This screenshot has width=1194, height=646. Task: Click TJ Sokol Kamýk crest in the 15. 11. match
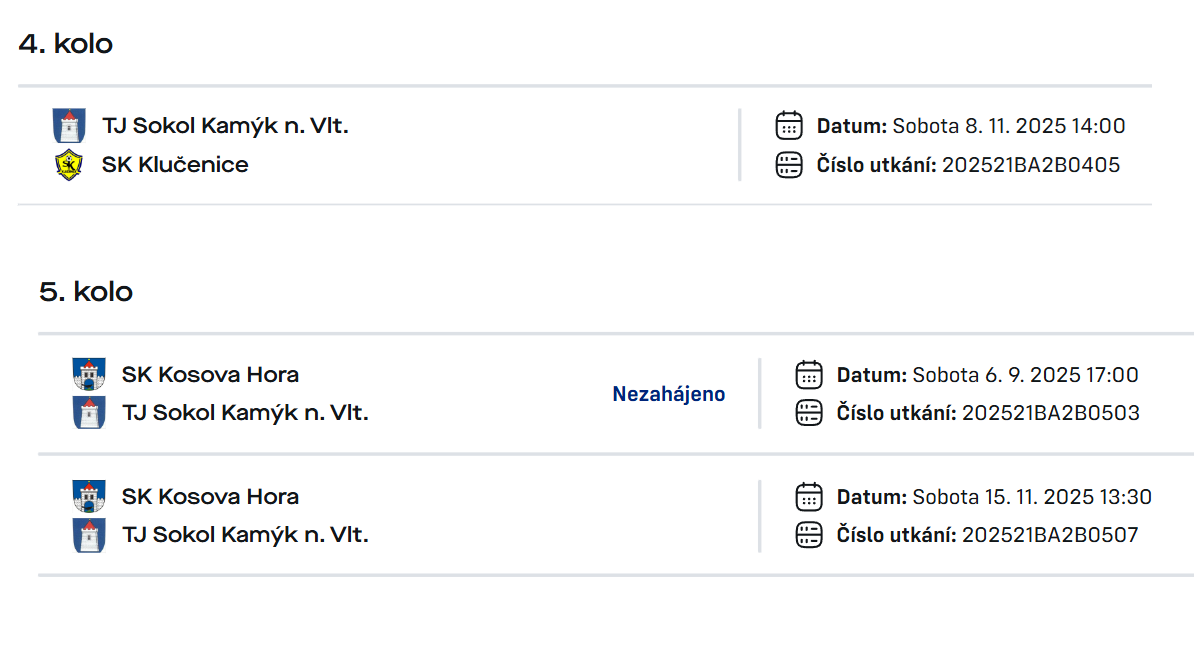89,535
